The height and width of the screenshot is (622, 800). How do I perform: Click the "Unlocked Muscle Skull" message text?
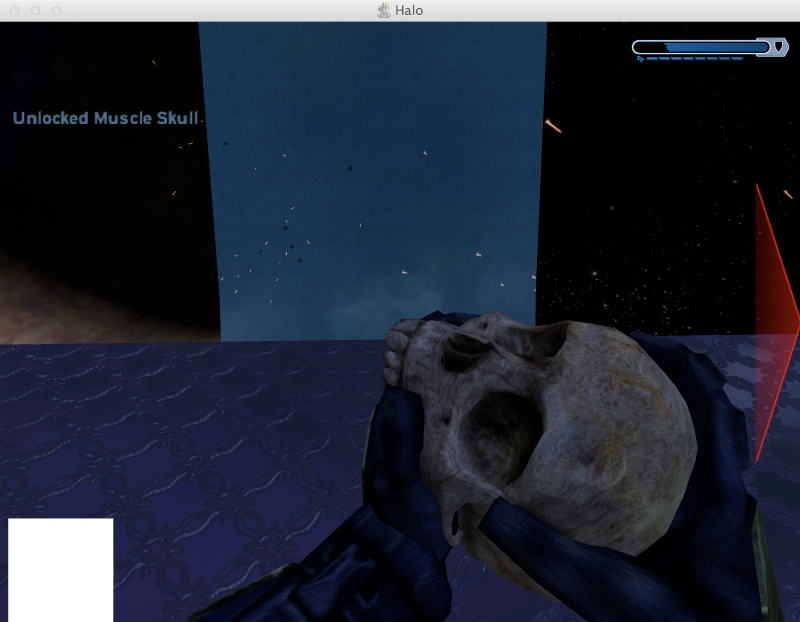(x=106, y=118)
